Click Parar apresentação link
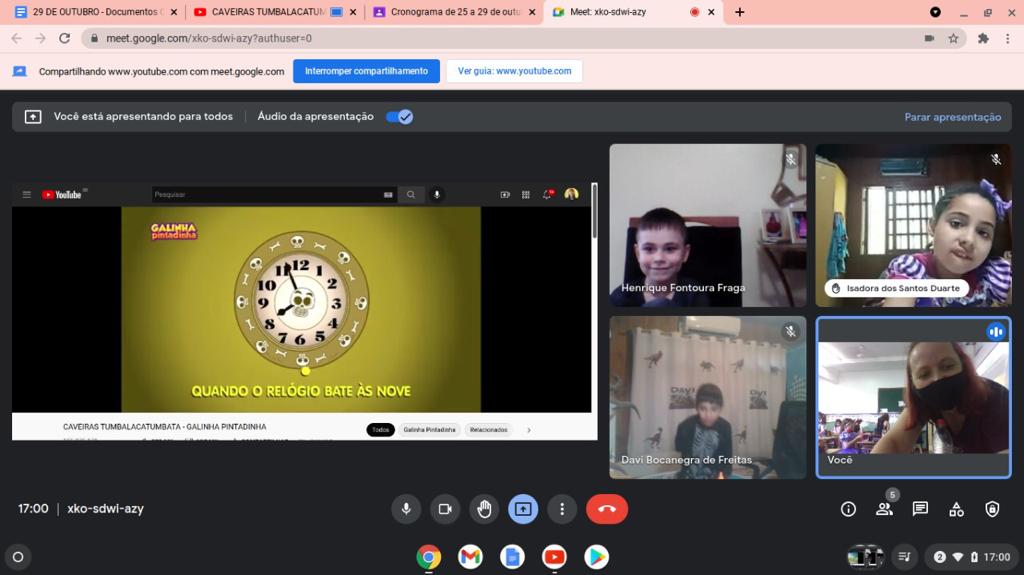Viewport: 1024px width, 575px height. (x=952, y=117)
